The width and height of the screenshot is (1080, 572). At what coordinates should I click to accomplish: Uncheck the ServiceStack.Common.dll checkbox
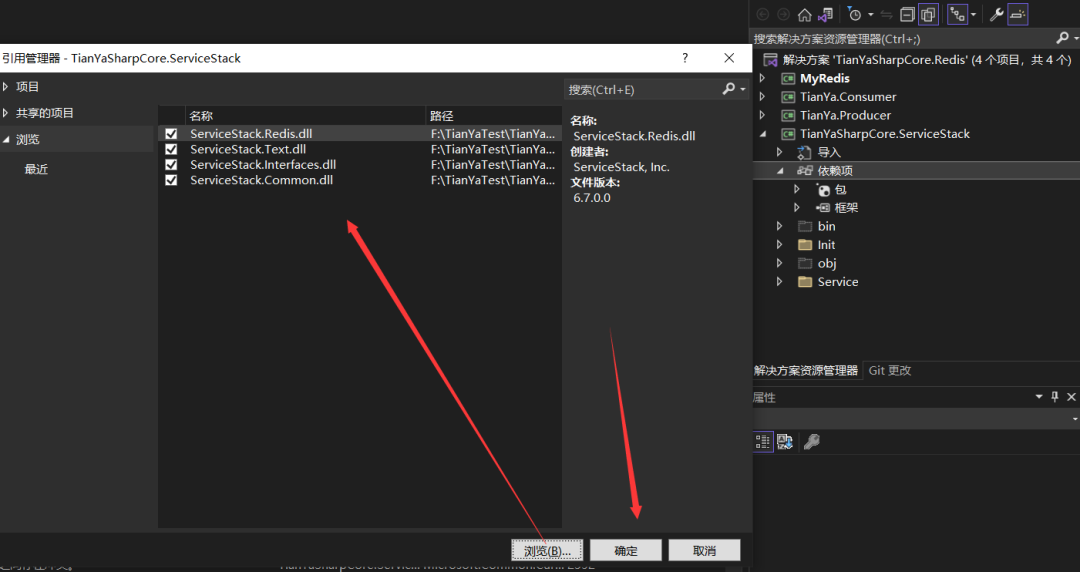click(172, 180)
